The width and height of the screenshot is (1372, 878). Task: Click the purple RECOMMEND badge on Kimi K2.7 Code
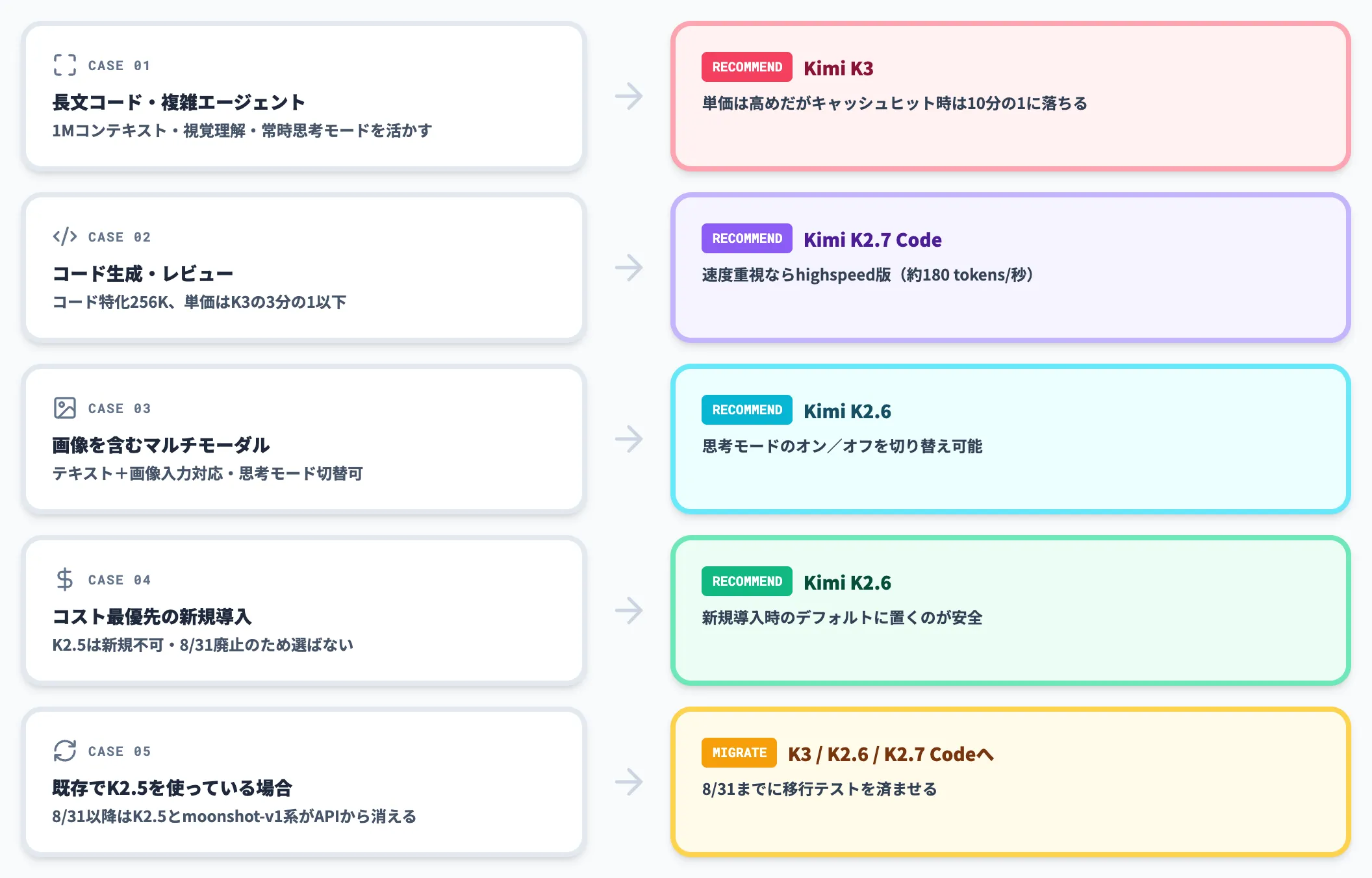747,238
